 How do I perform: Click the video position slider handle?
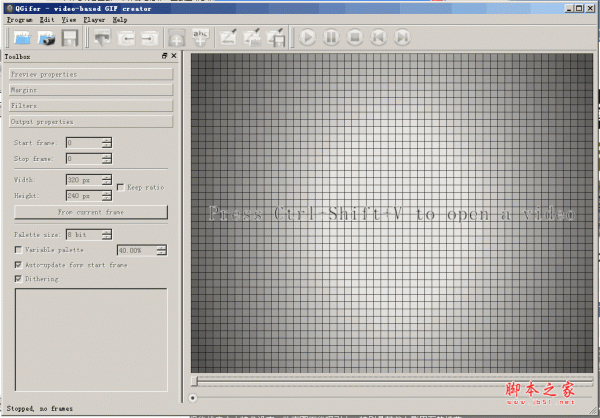[x=194, y=380]
